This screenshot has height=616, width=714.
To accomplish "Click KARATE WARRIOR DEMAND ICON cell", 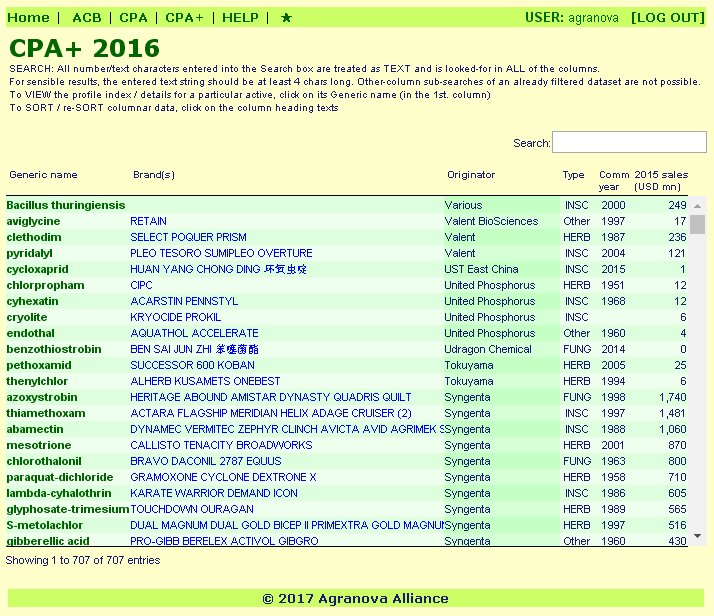I will coord(214,493).
